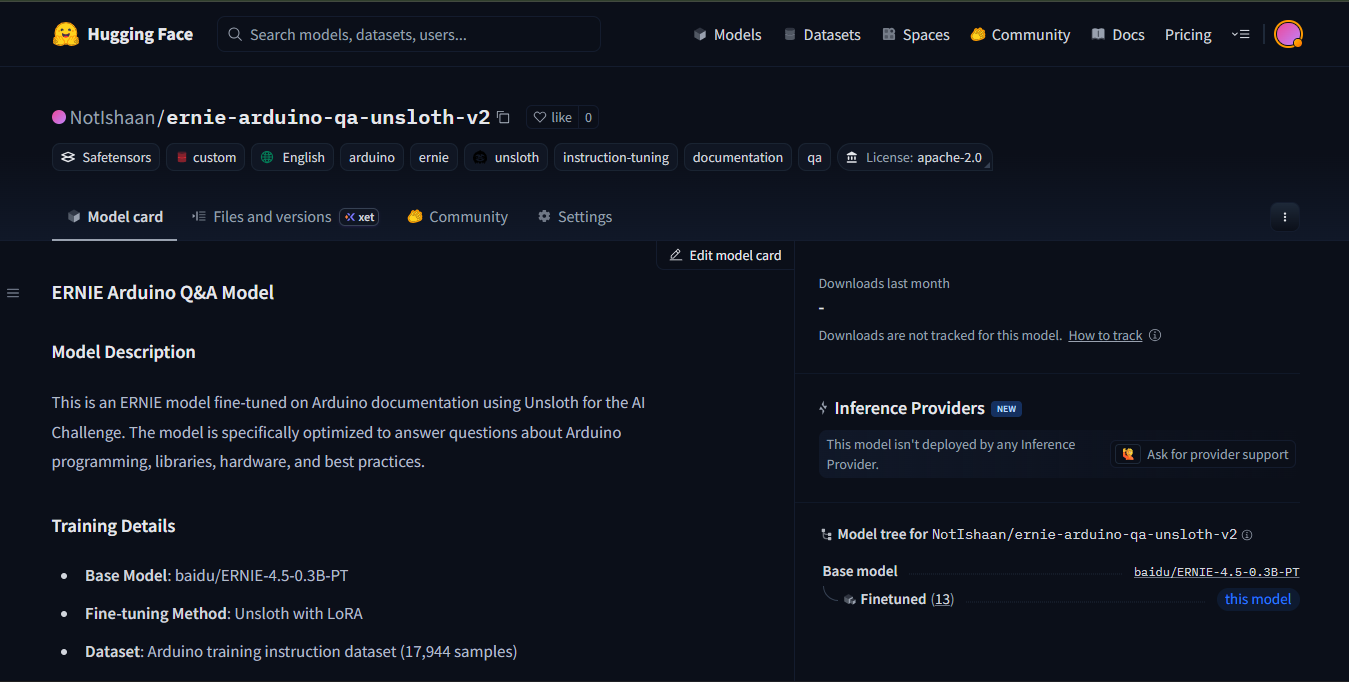Expand the header more-options dropdown
The image size is (1349, 682).
1241,34
